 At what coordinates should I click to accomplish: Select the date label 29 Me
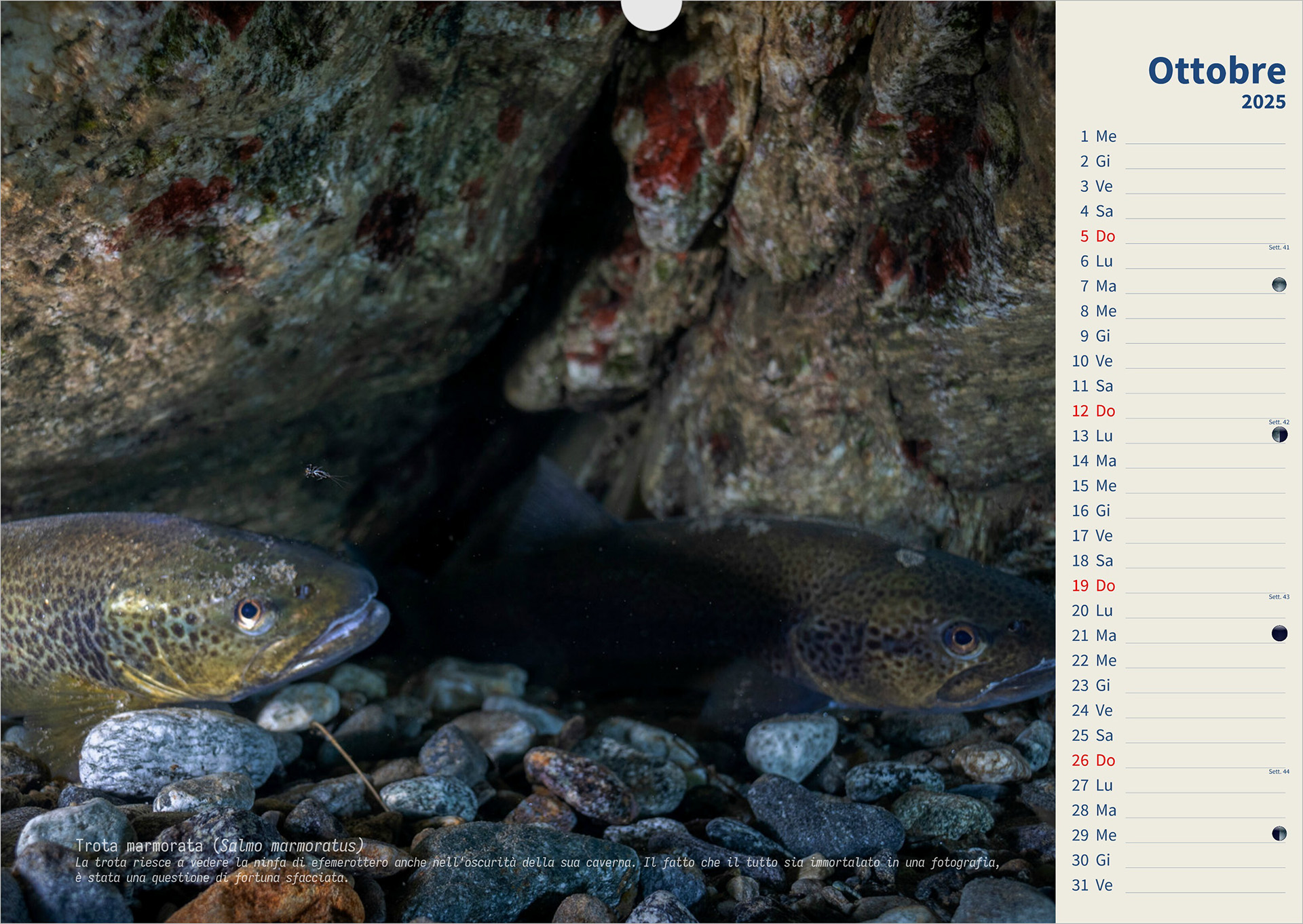point(1094,835)
